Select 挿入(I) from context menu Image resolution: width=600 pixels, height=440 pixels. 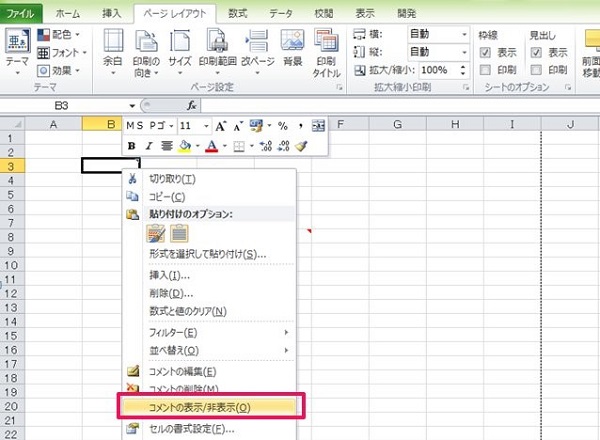click(x=209, y=275)
